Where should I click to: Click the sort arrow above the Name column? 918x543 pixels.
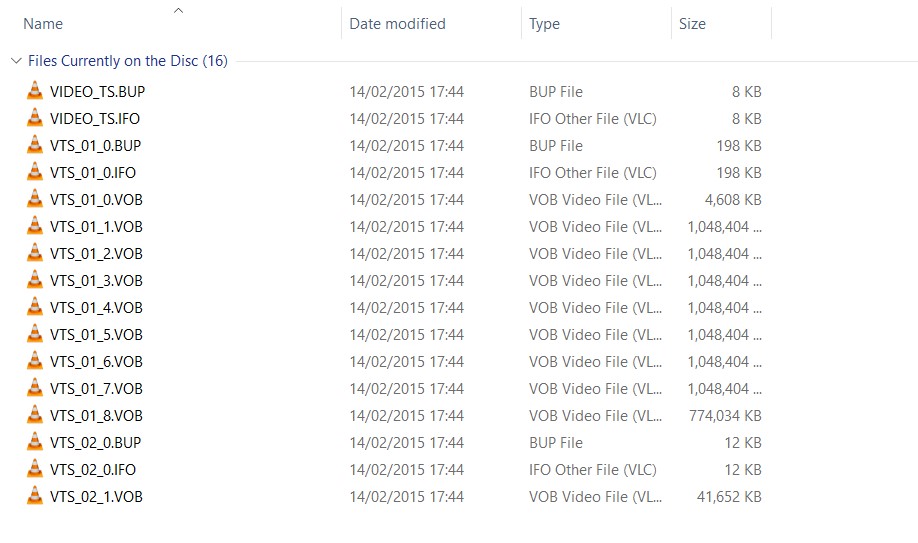pos(178,11)
